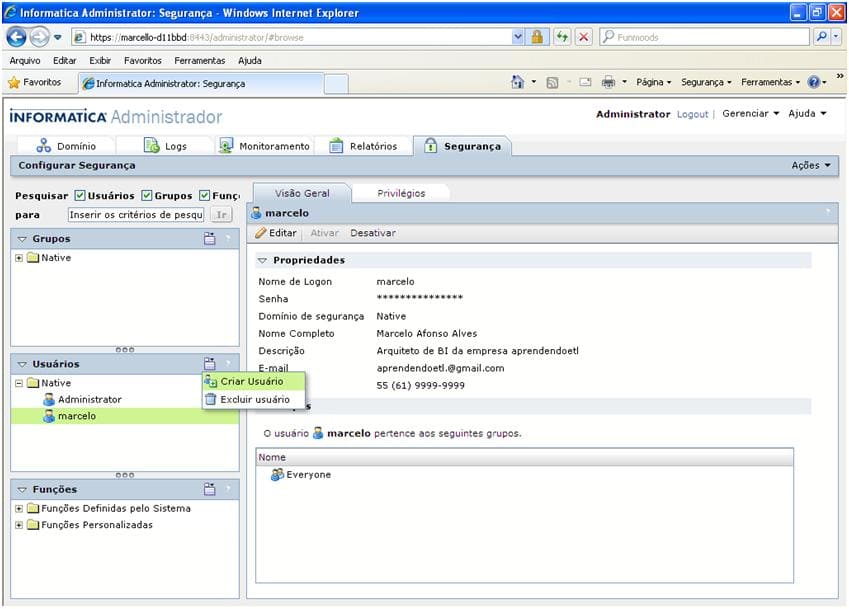Screen dimensions: 849x609
Task: Switch to the Relatórios tab
Action: pyautogui.click(x=363, y=146)
